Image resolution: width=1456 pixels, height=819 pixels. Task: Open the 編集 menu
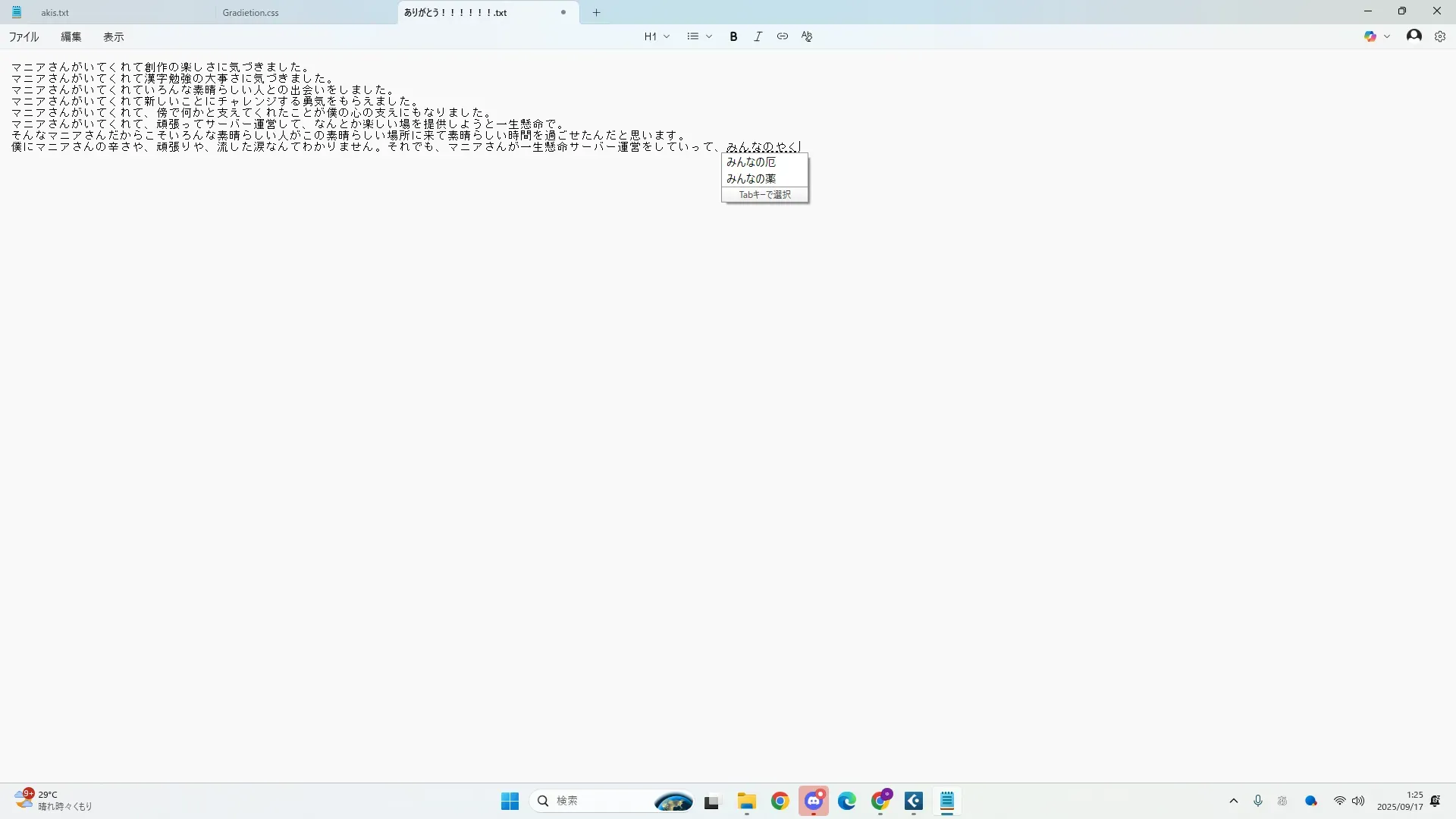[71, 36]
